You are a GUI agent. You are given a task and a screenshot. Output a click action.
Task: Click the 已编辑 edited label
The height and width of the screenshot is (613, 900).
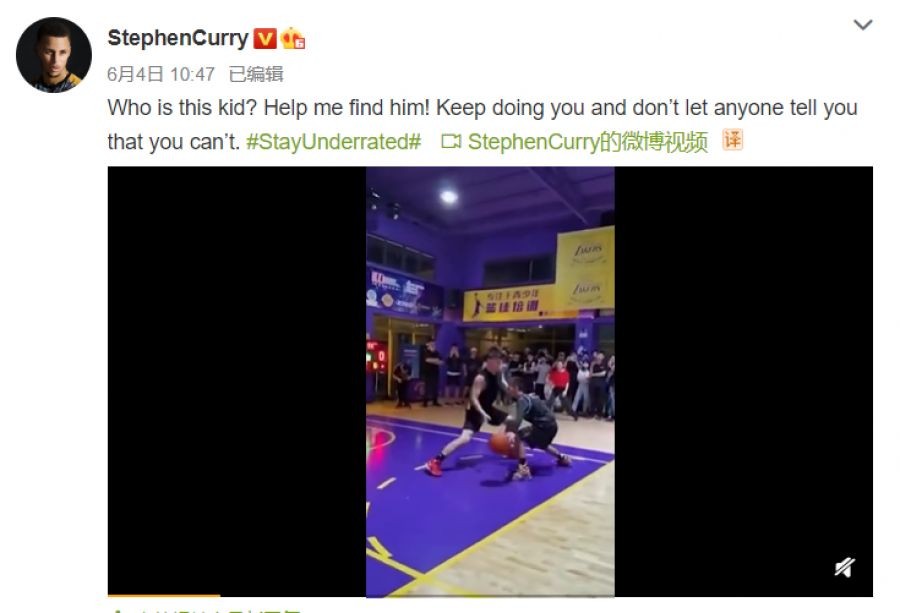[x=256, y=74]
